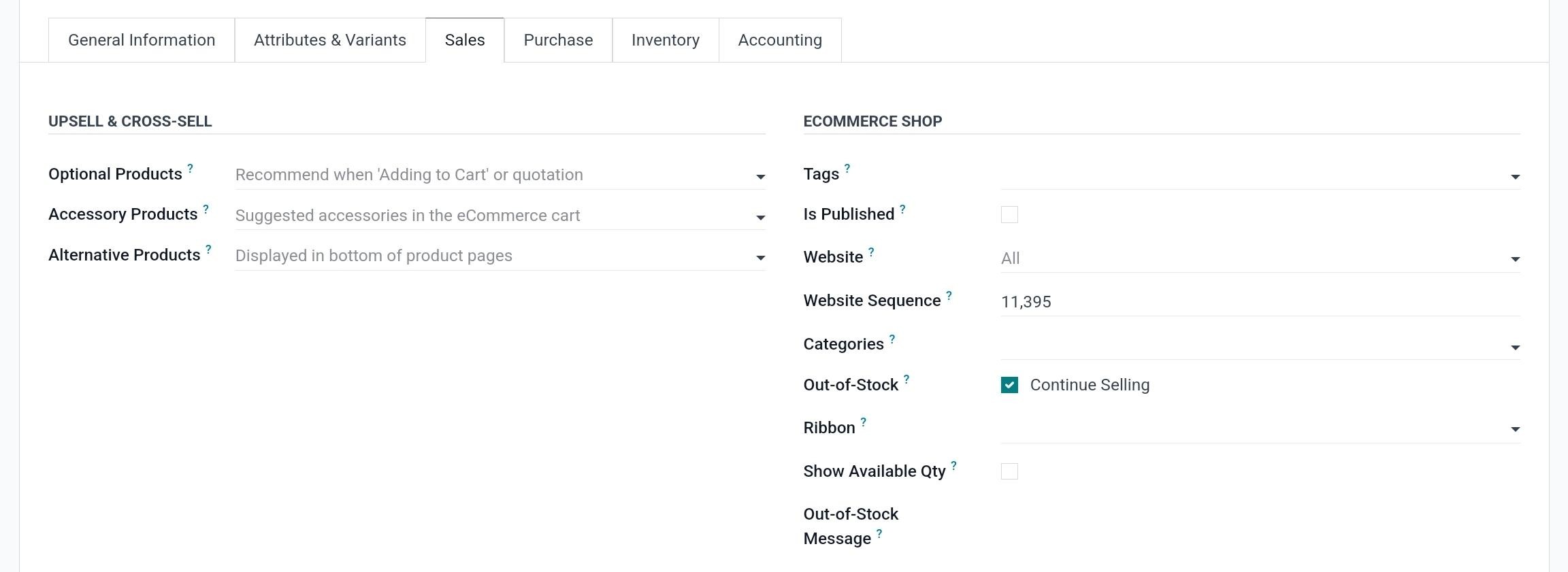Click help icon beside Is Published

coord(902,209)
